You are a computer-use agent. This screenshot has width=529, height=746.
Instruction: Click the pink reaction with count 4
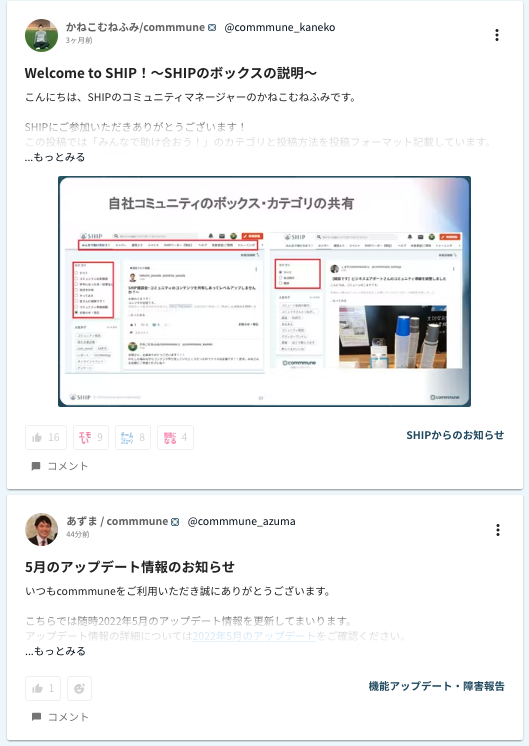pyautogui.click(x=175, y=437)
